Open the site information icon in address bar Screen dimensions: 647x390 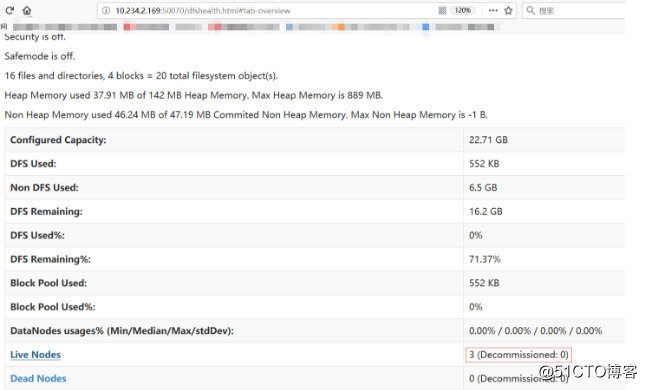click(106, 11)
